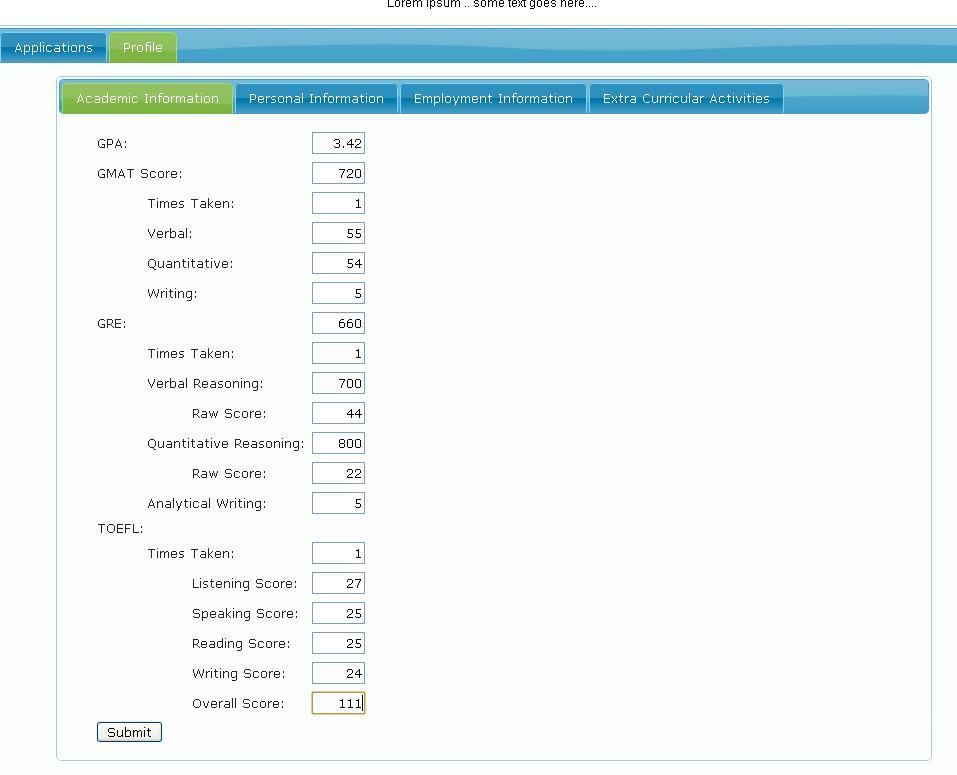
Task: Focus the Speaking Score input field
Action: pyautogui.click(x=338, y=613)
